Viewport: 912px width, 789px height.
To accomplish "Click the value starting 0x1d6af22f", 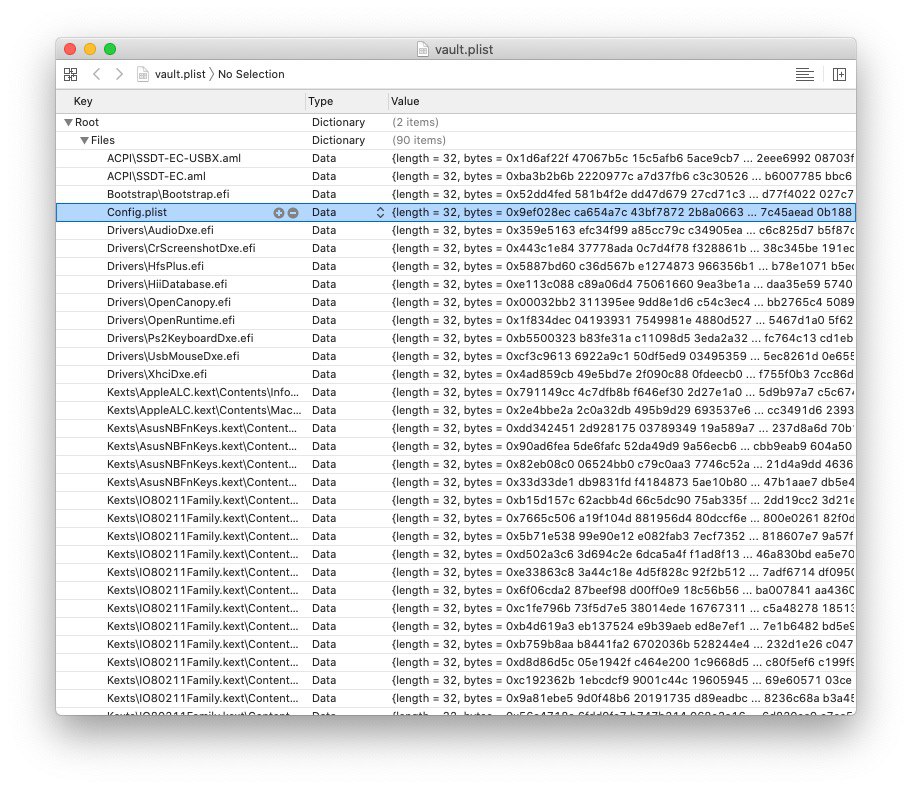I will (x=623, y=158).
